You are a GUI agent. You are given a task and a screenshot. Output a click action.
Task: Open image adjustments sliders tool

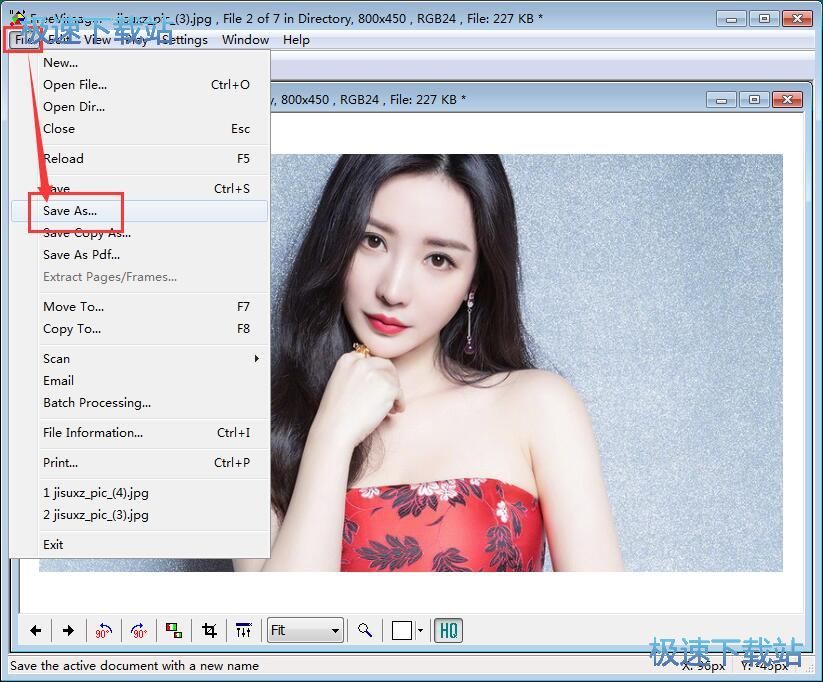point(244,630)
